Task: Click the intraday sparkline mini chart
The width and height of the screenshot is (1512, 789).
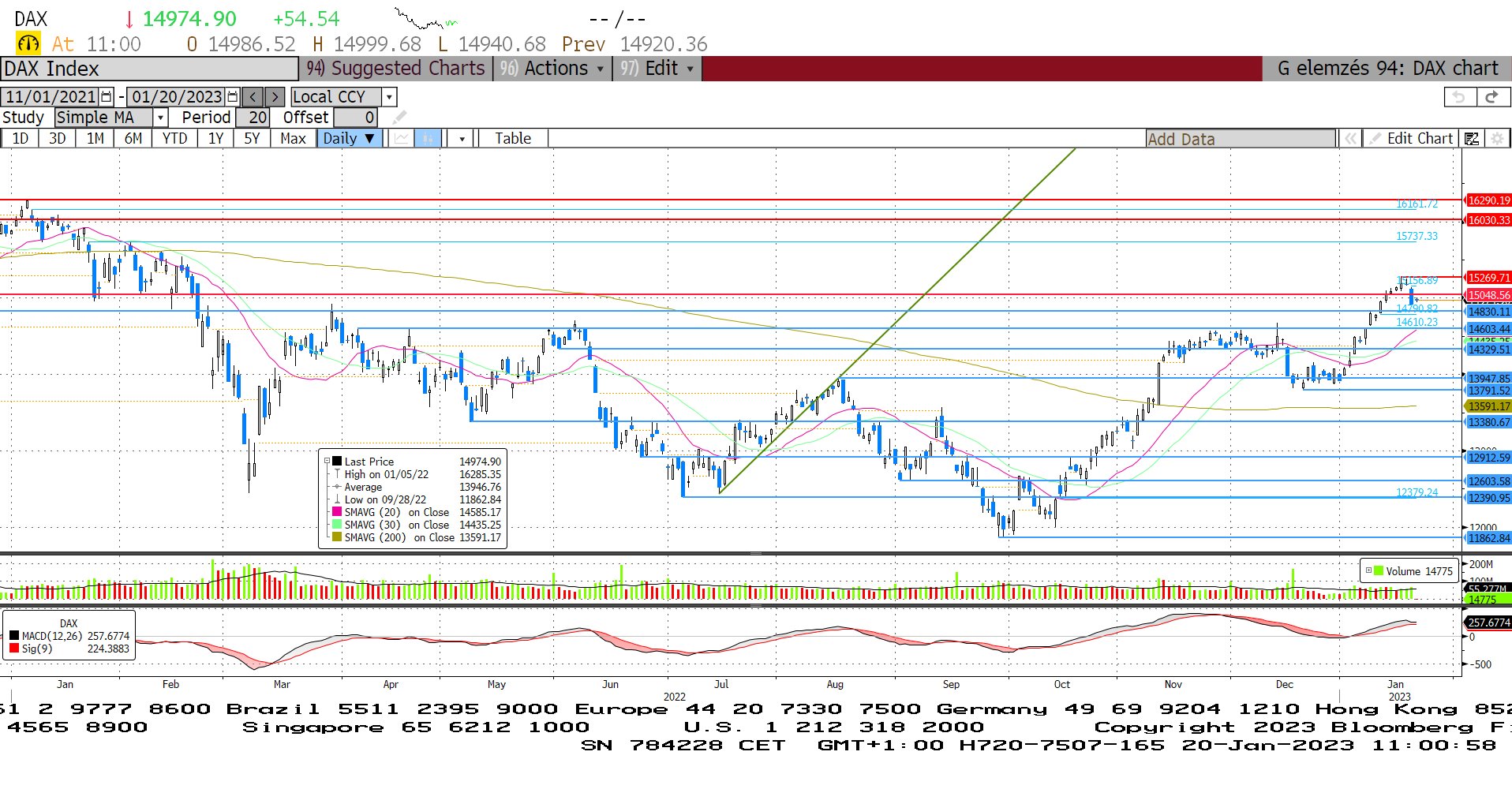Action: [425, 18]
